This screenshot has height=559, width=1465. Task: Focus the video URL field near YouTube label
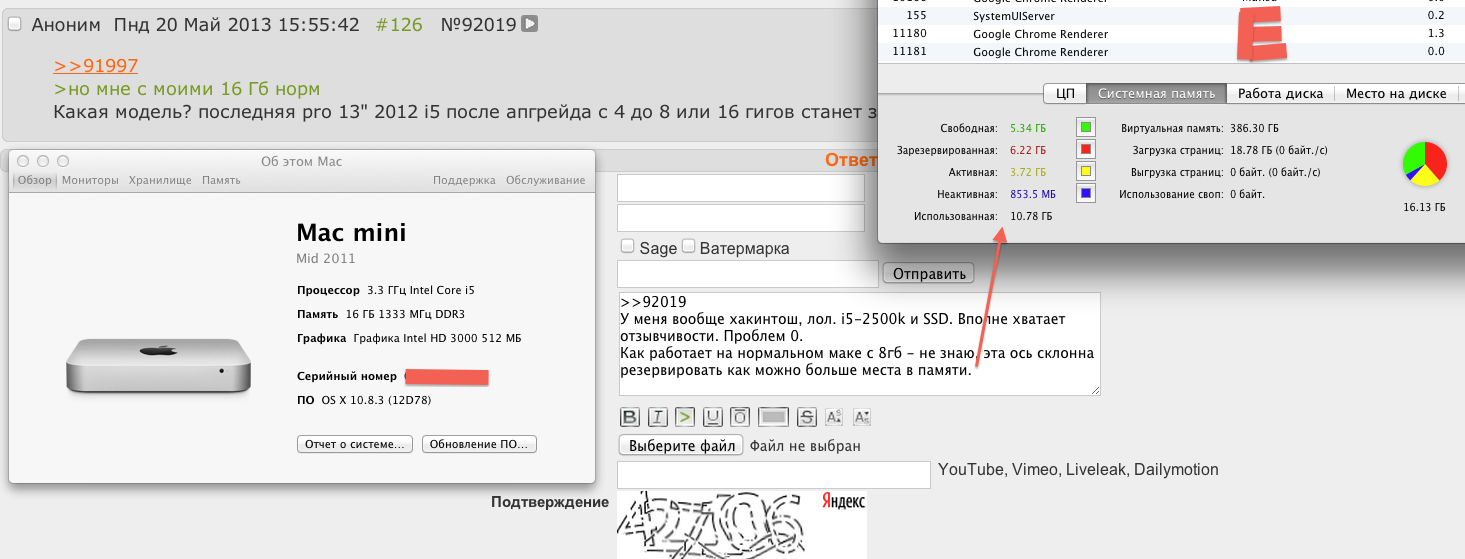(774, 474)
